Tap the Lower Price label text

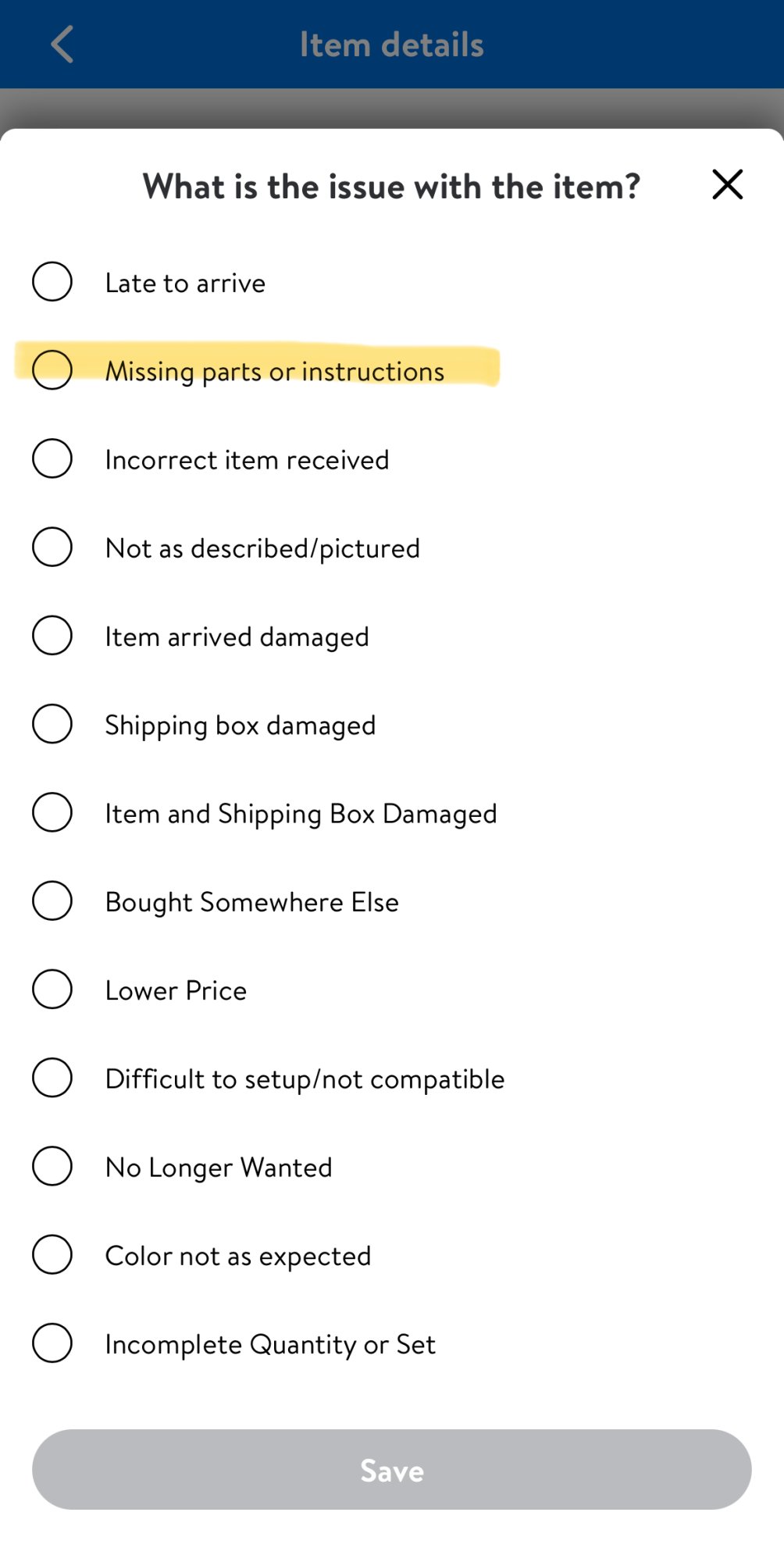(176, 990)
